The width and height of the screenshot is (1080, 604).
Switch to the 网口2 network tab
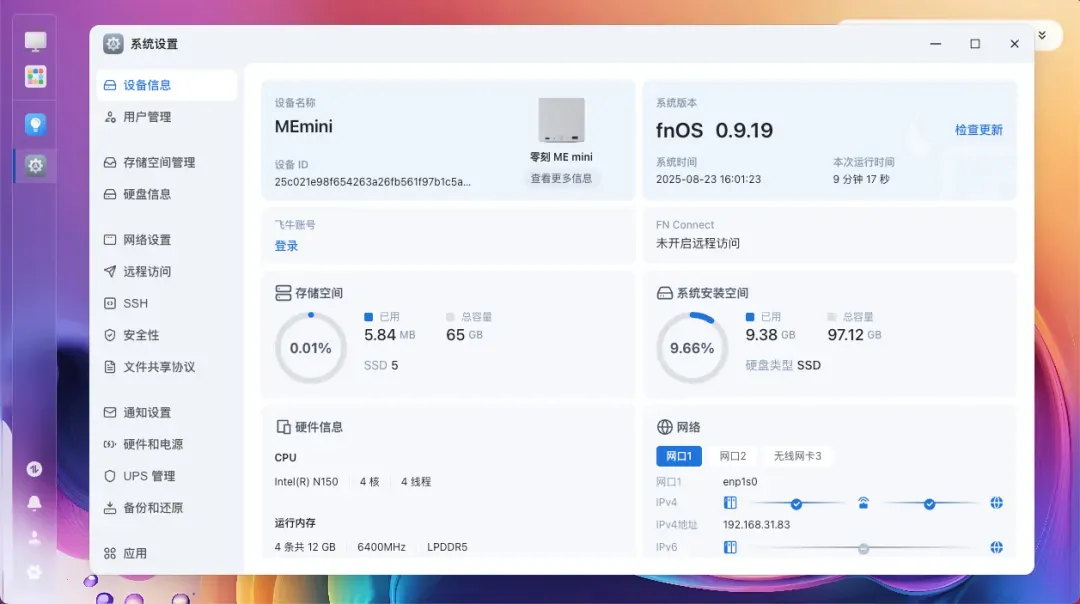point(733,456)
